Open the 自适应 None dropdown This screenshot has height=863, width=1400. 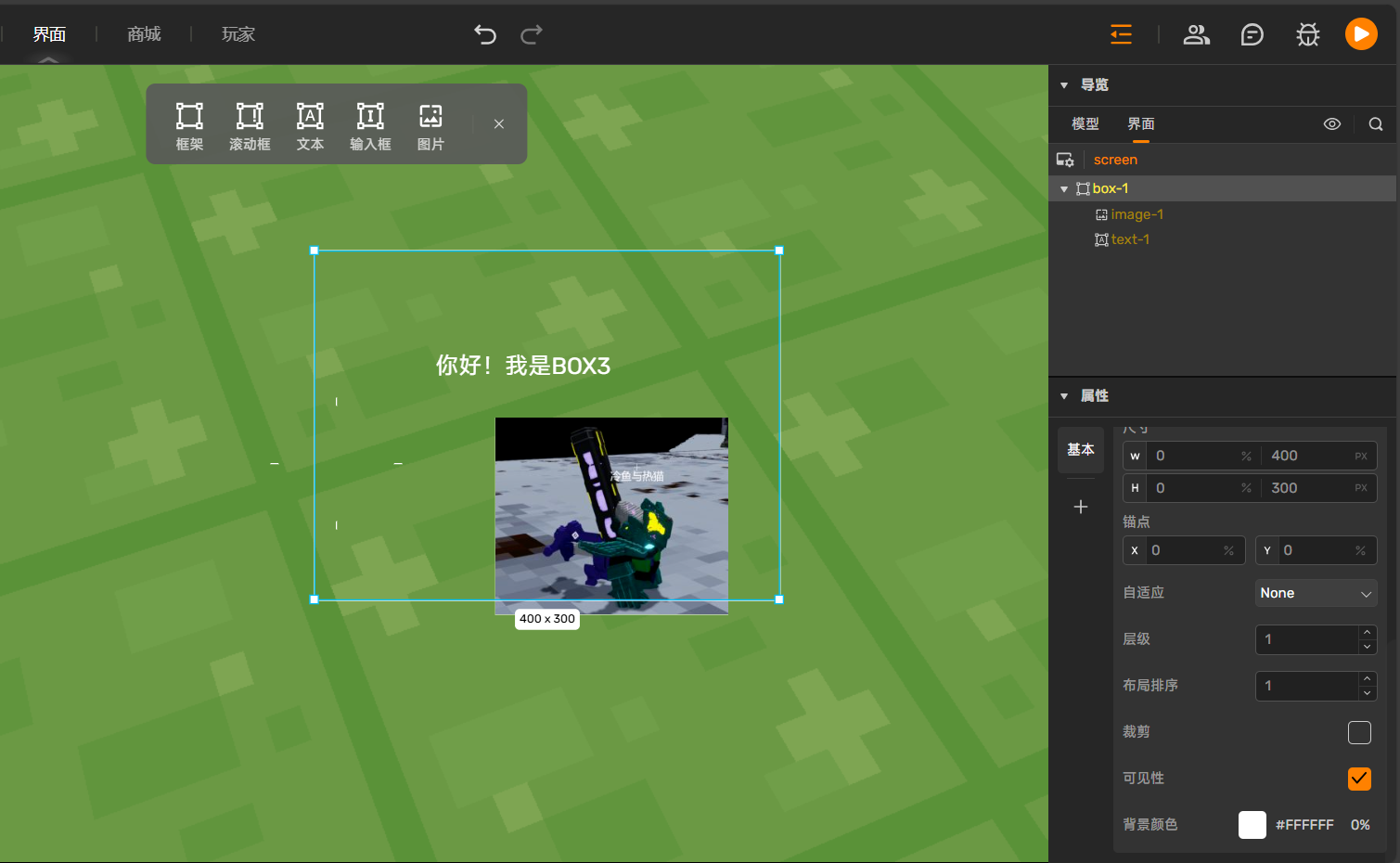pos(1315,593)
